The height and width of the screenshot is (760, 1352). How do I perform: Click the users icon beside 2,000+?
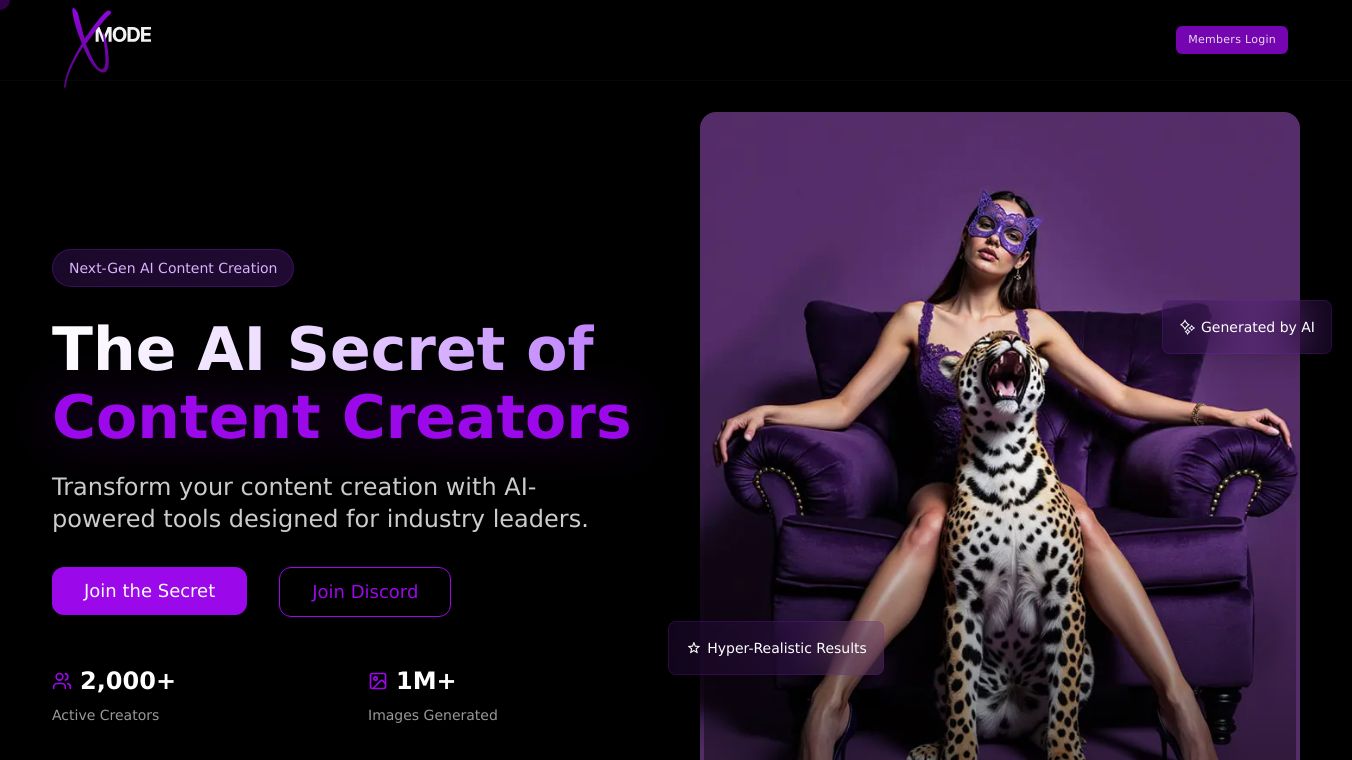(62, 681)
